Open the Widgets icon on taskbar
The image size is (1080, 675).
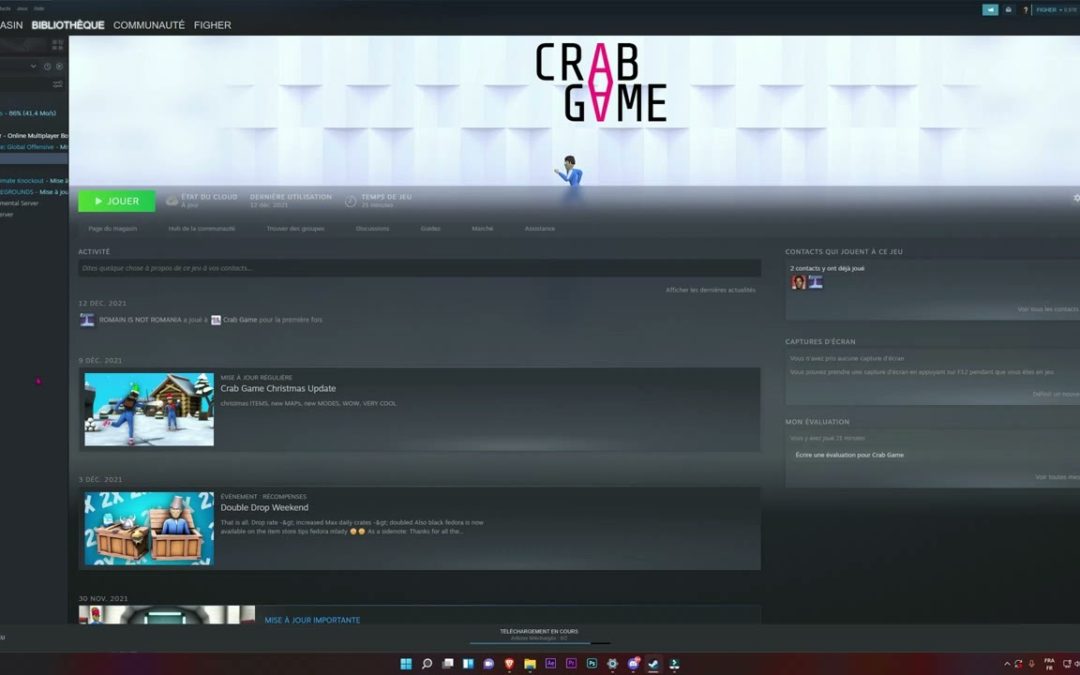click(x=468, y=664)
